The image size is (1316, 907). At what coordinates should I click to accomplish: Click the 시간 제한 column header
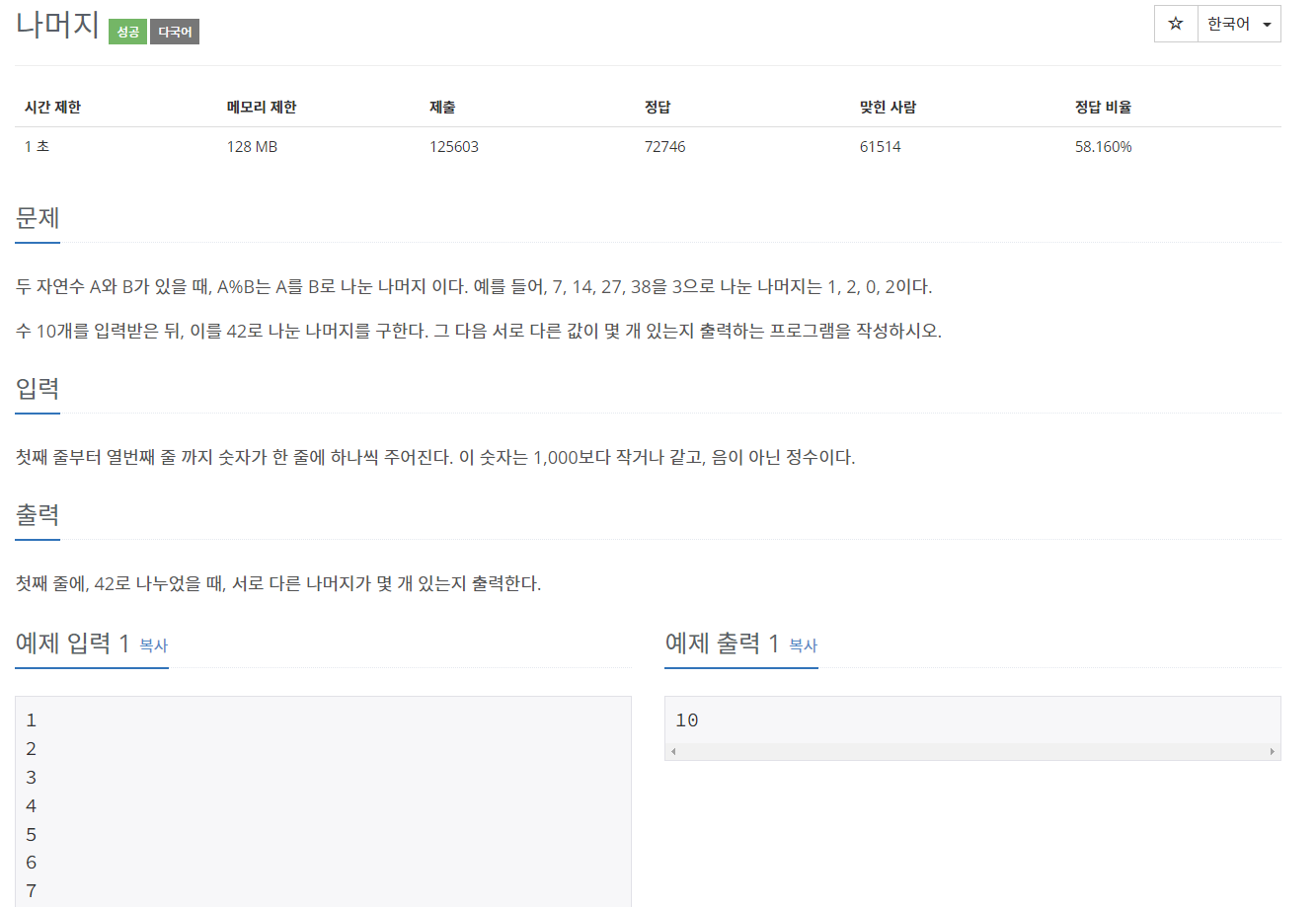click(x=52, y=107)
